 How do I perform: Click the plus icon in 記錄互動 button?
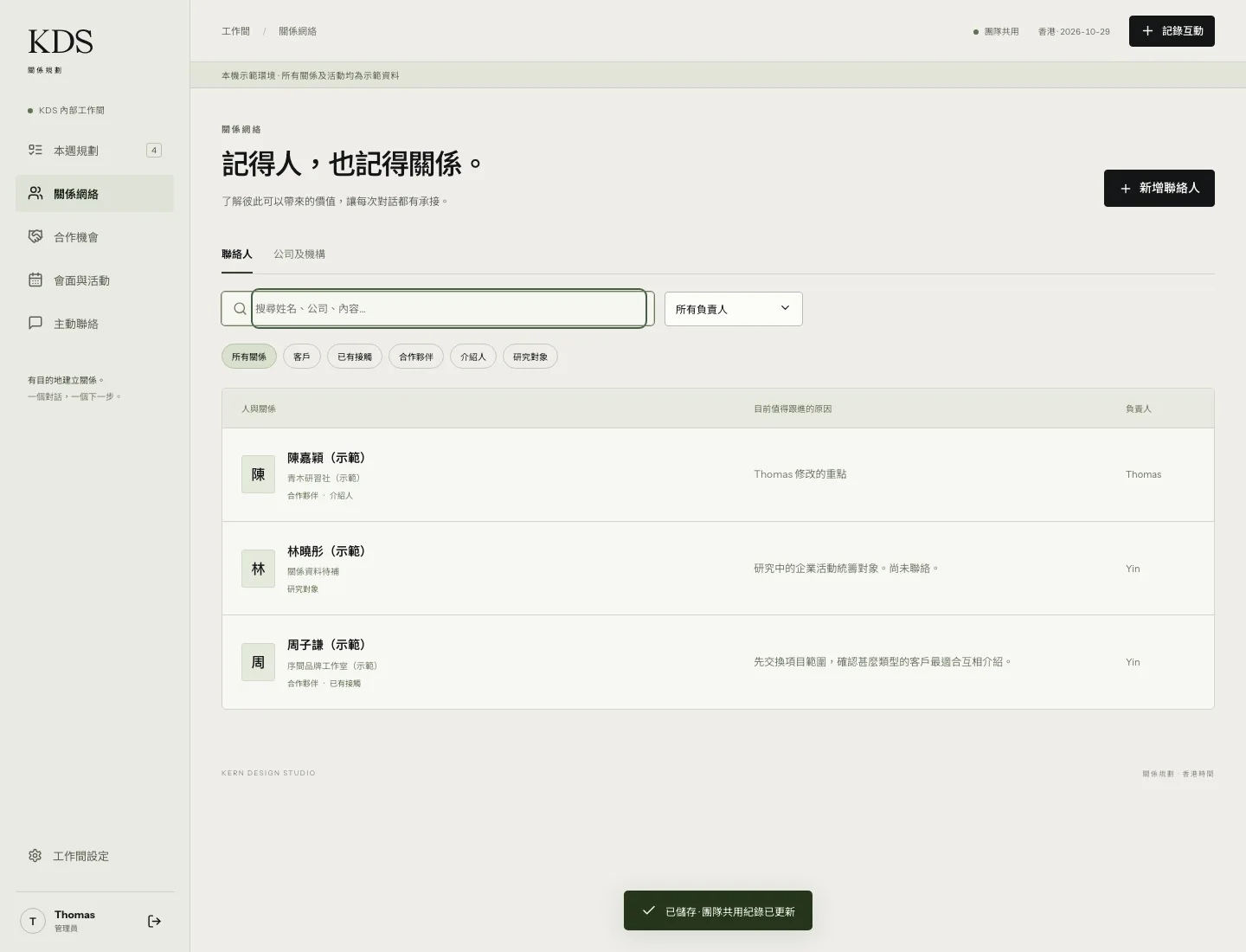[x=1147, y=31]
